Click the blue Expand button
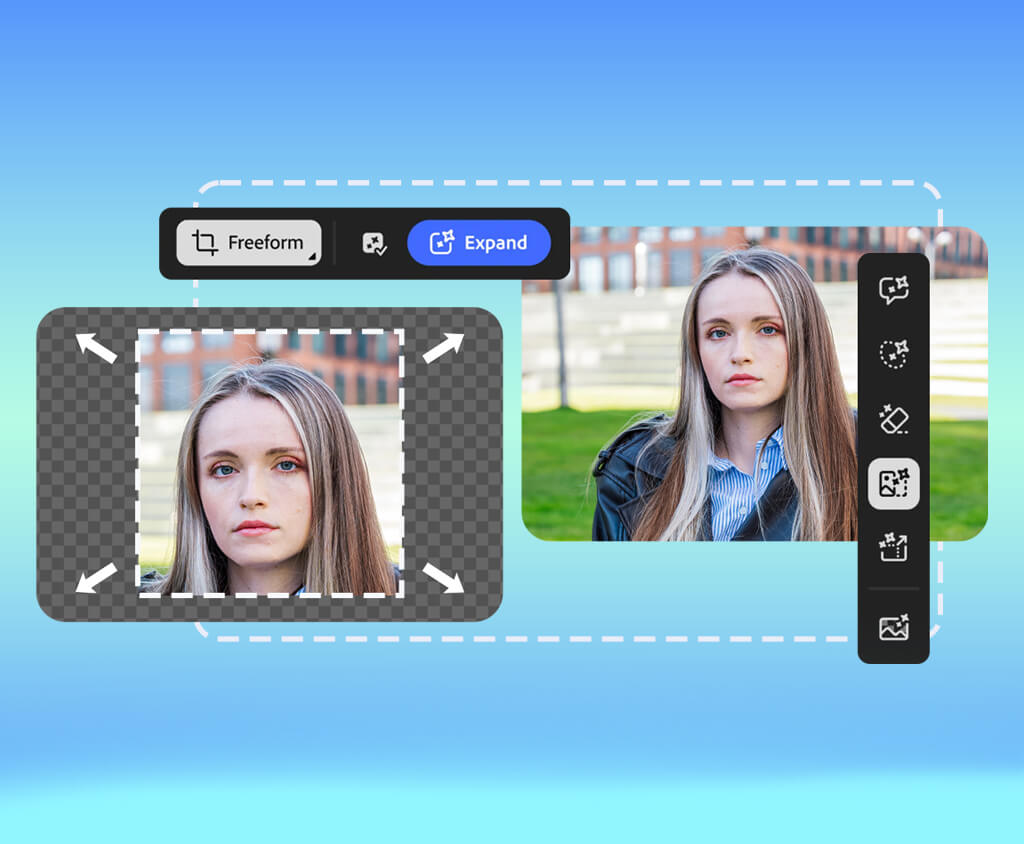The image size is (1024, 844). click(x=479, y=243)
